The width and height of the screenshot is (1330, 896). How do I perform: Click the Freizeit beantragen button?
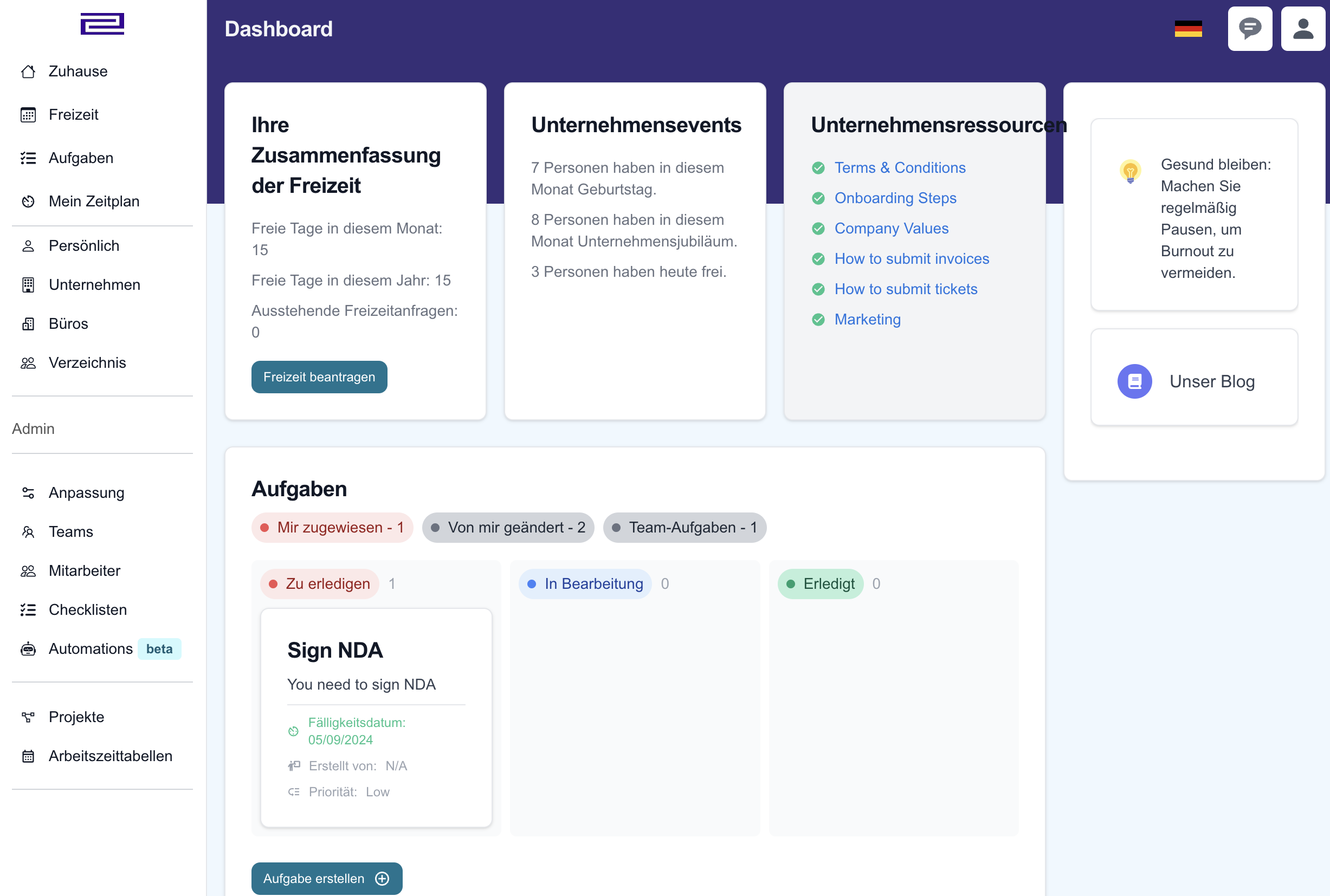point(320,377)
